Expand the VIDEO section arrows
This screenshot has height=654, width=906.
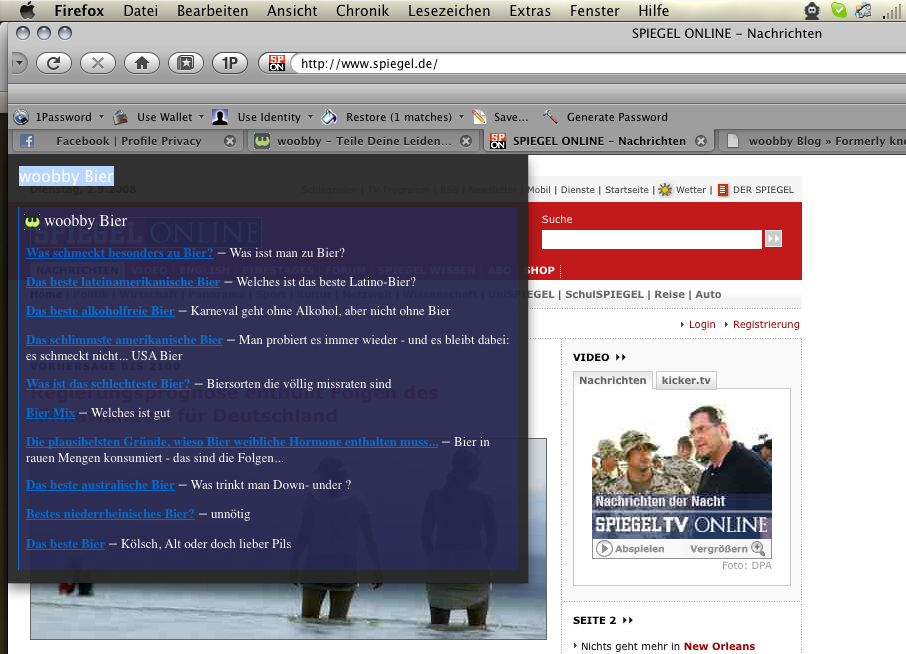[621, 357]
